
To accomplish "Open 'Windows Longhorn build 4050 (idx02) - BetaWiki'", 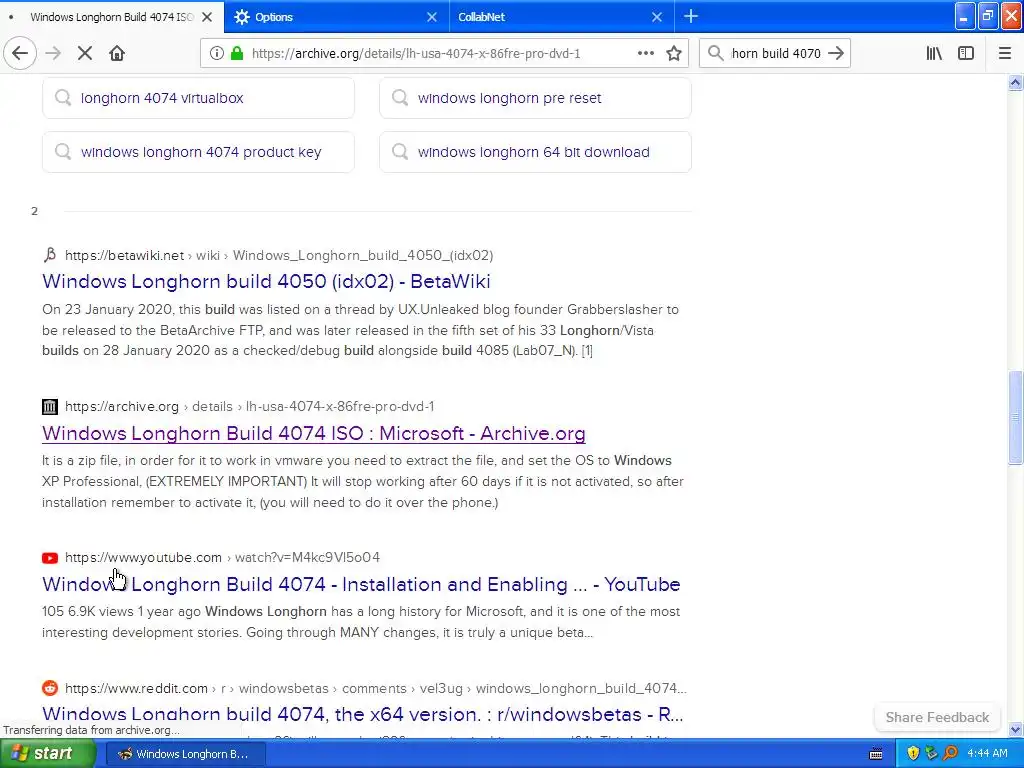I will [266, 281].
